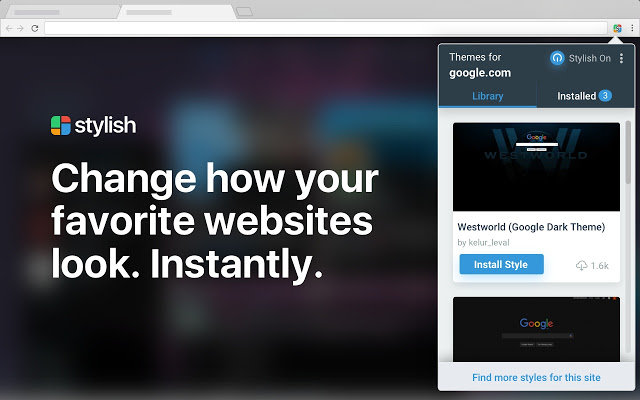Image resolution: width=640 pixels, height=400 pixels.
Task: Toggle the Stylish On power switch
Action: [557, 58]
